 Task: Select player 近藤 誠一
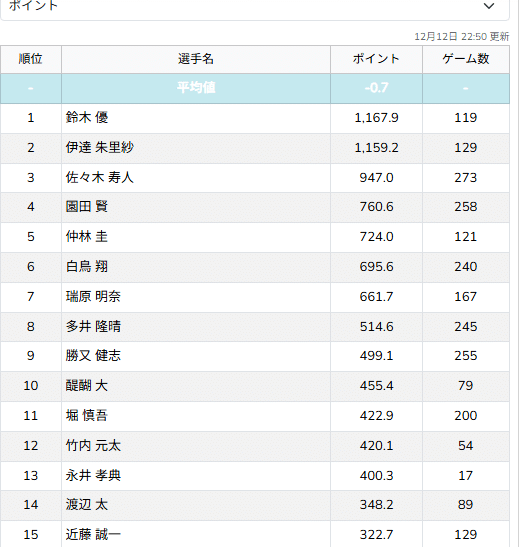(x=93, y=535)
